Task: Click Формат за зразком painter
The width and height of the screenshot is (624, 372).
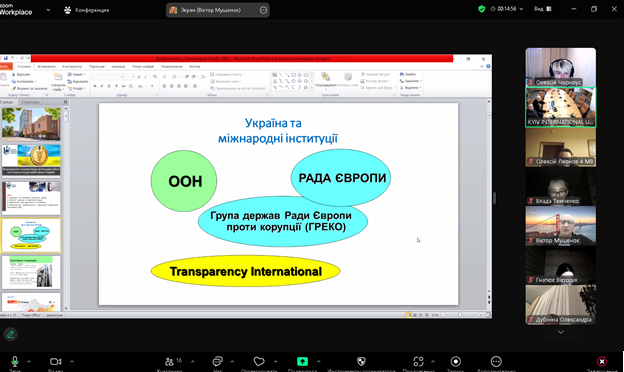Action: (x=29, y=88)
